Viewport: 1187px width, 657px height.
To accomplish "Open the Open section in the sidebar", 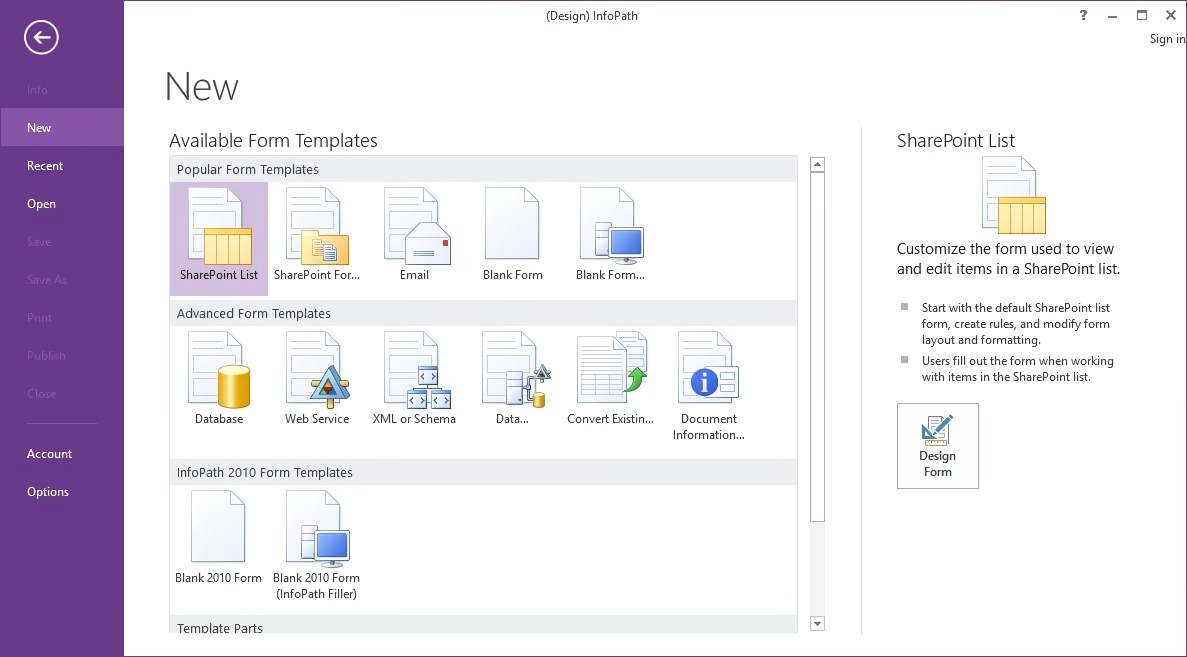I will [x=41, y=203].
